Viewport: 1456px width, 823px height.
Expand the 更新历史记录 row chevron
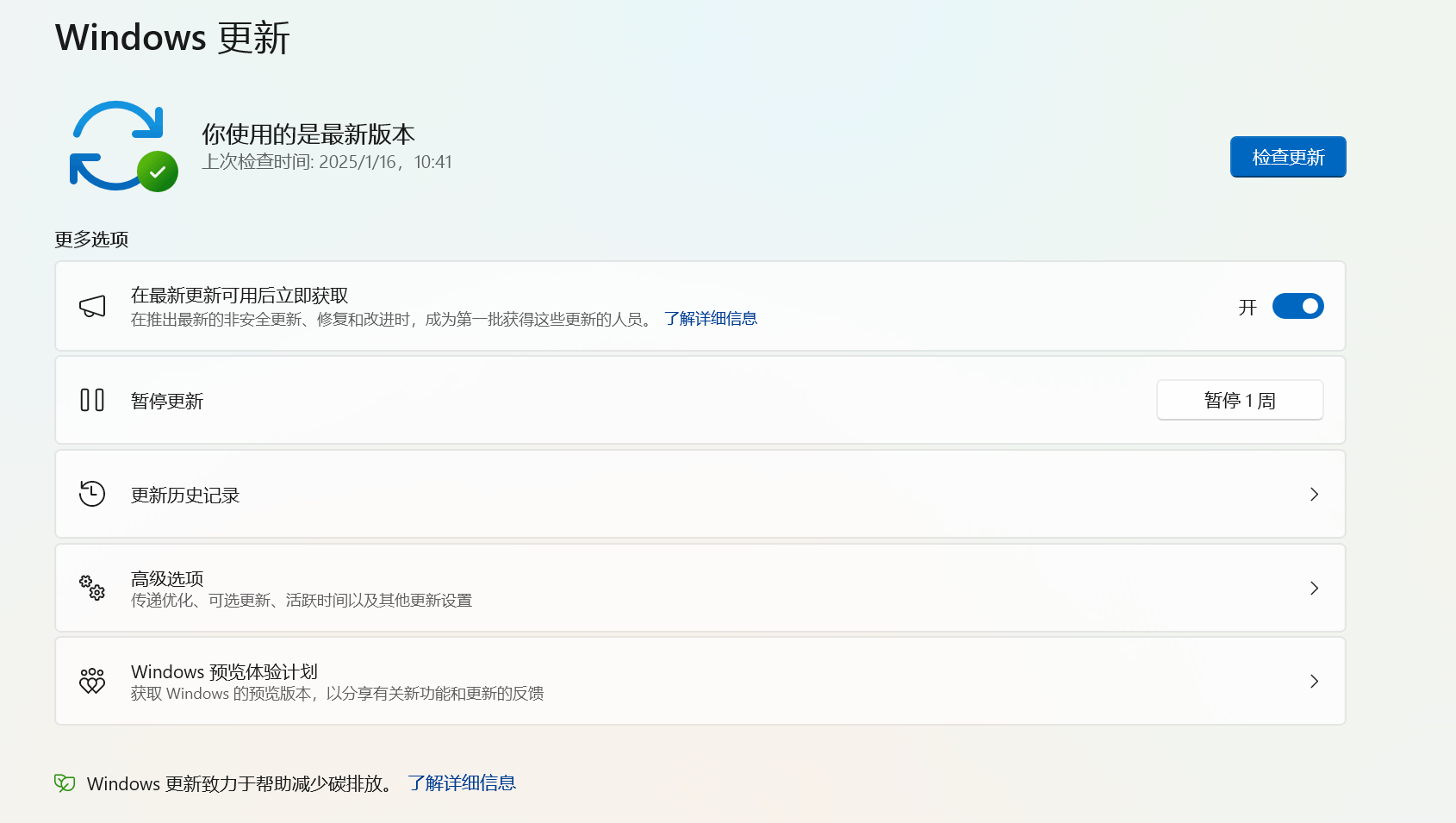coord(1314,494)
